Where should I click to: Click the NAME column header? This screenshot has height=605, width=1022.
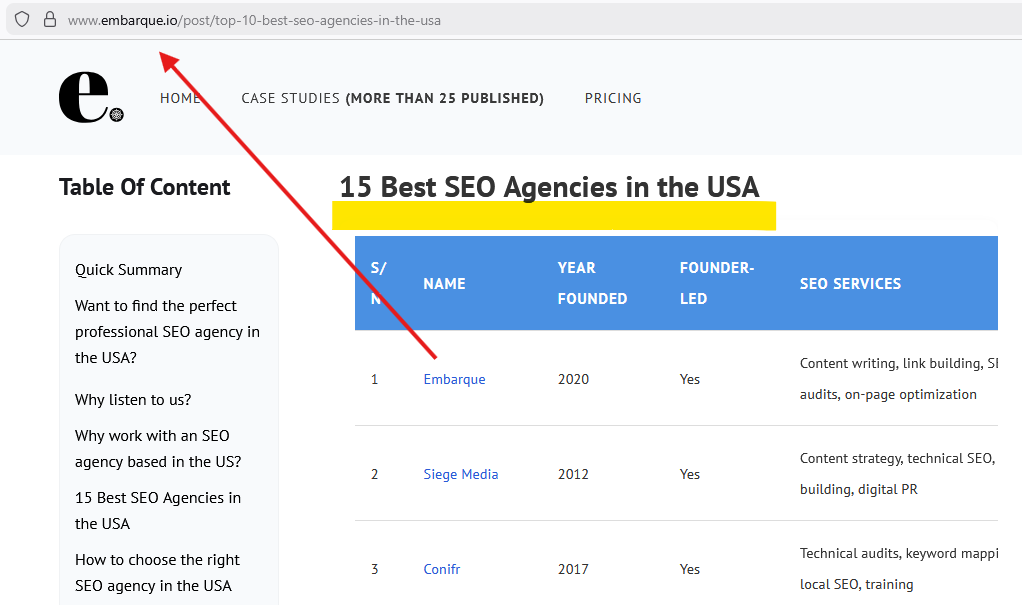(444, 284)
